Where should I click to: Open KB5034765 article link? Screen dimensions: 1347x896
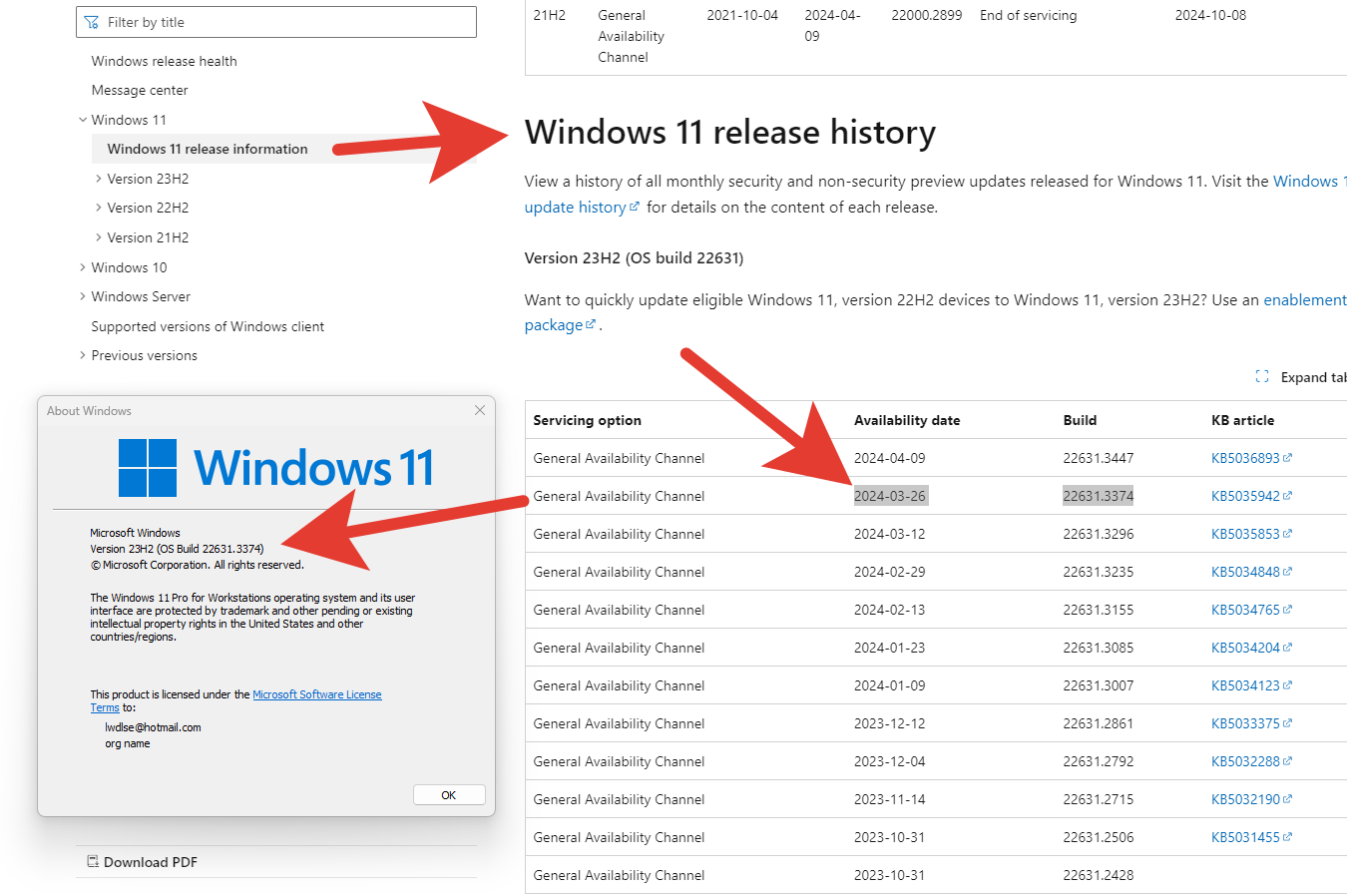(x=1245, y=610)
